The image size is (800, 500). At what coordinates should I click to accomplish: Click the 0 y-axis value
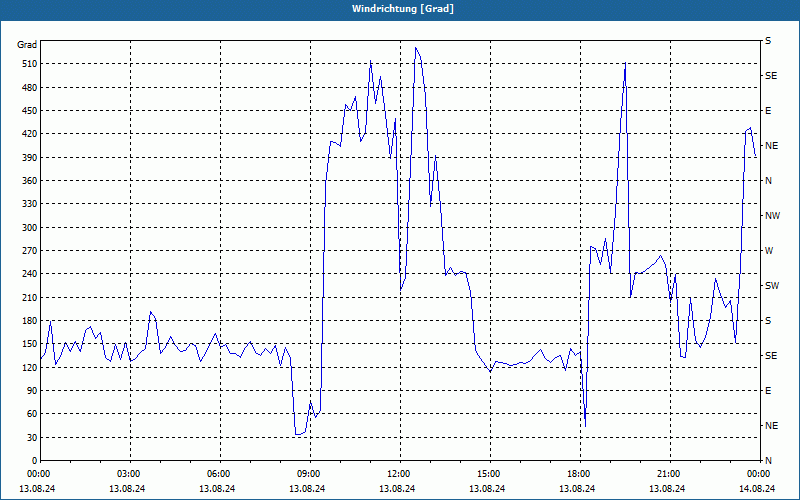tap(35, 461)
